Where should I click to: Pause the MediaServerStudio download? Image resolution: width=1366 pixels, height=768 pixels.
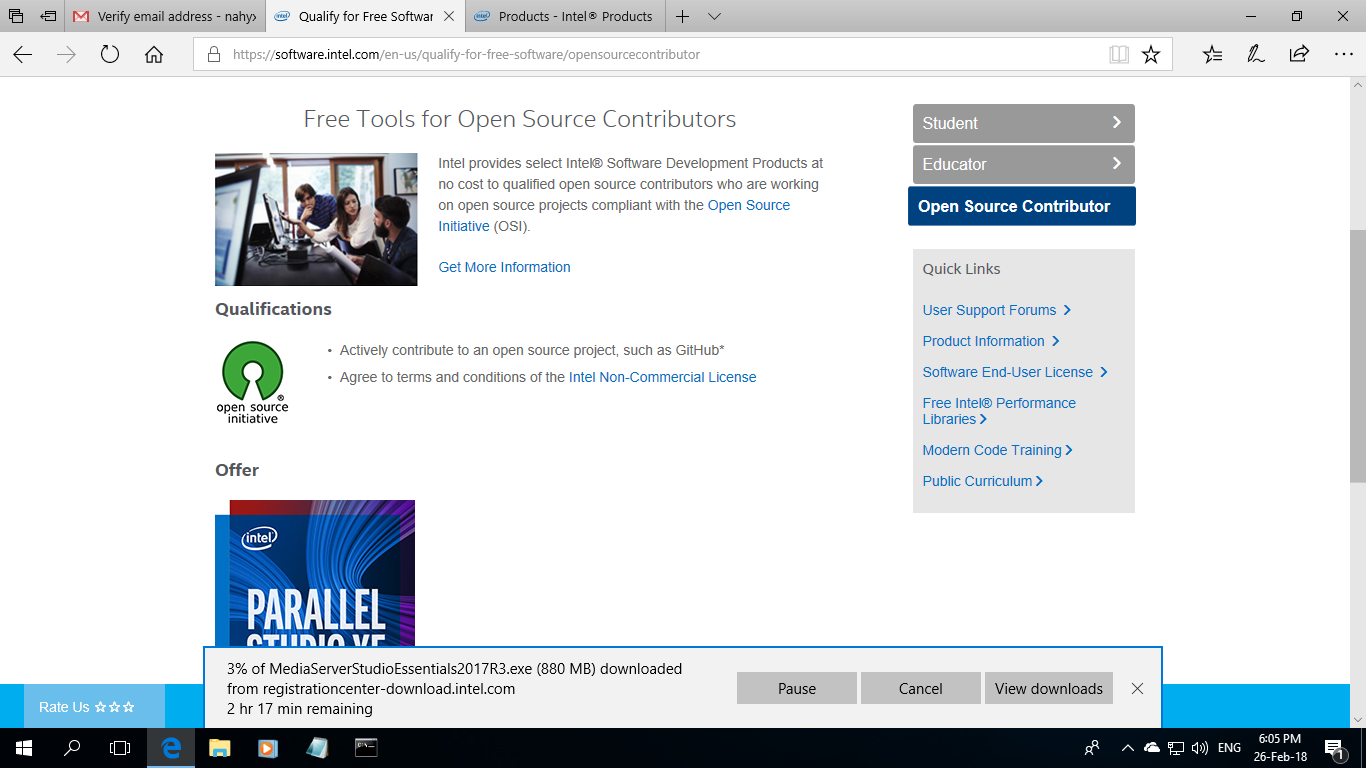pos(797,688)
